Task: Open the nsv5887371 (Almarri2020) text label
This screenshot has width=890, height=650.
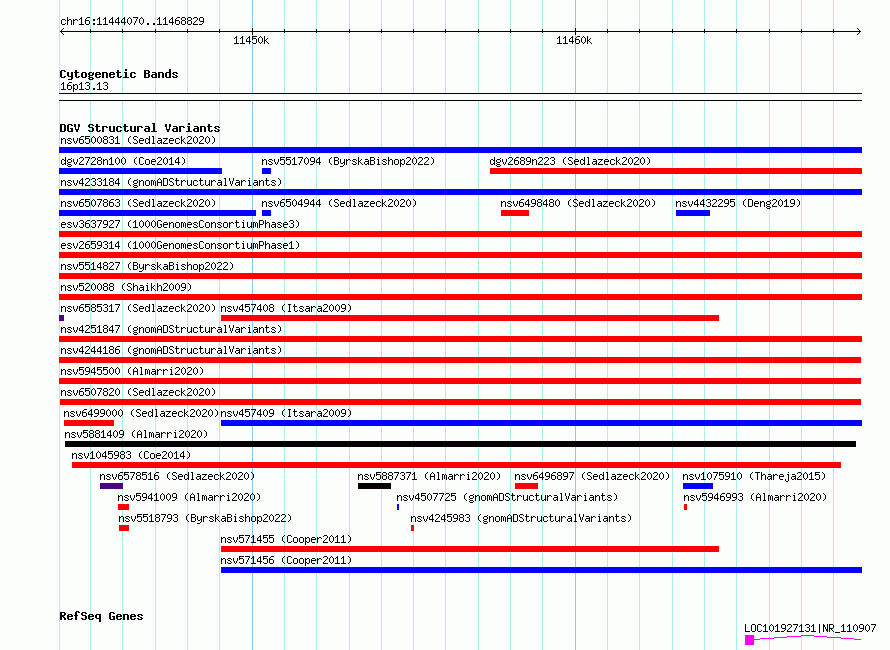Action: point(429,476)
